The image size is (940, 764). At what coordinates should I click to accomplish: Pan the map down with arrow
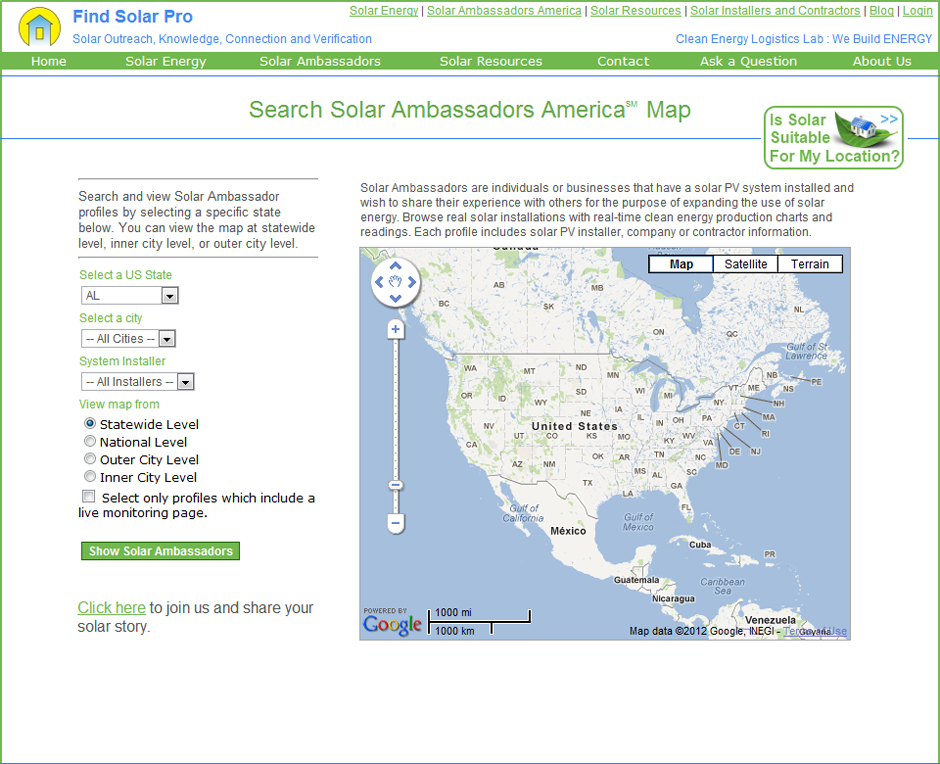pyautogui.click(x=395, y=298)
